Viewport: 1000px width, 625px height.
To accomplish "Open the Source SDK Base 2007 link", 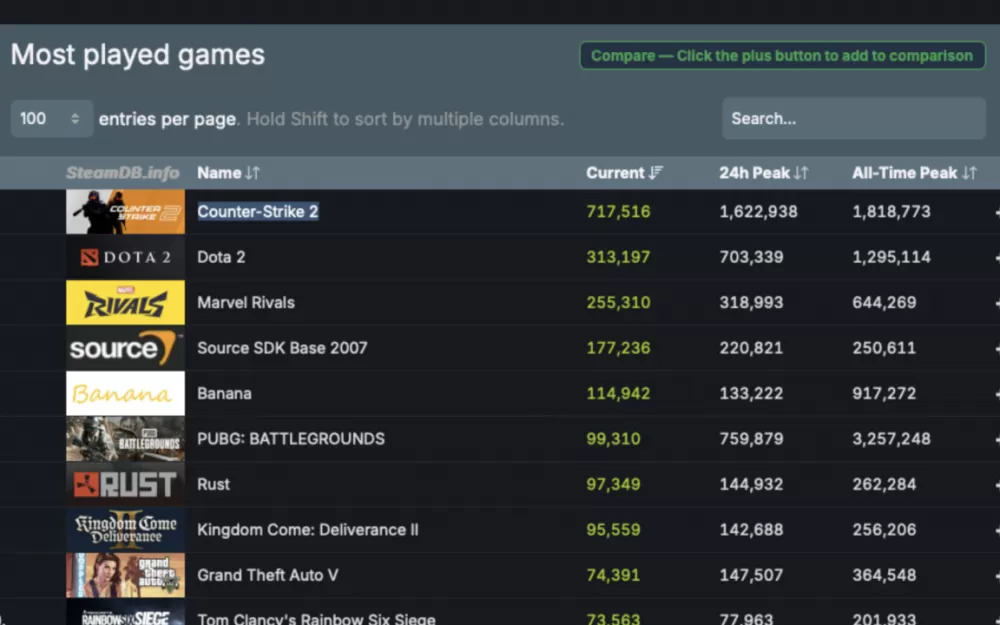I will point(283,348).
